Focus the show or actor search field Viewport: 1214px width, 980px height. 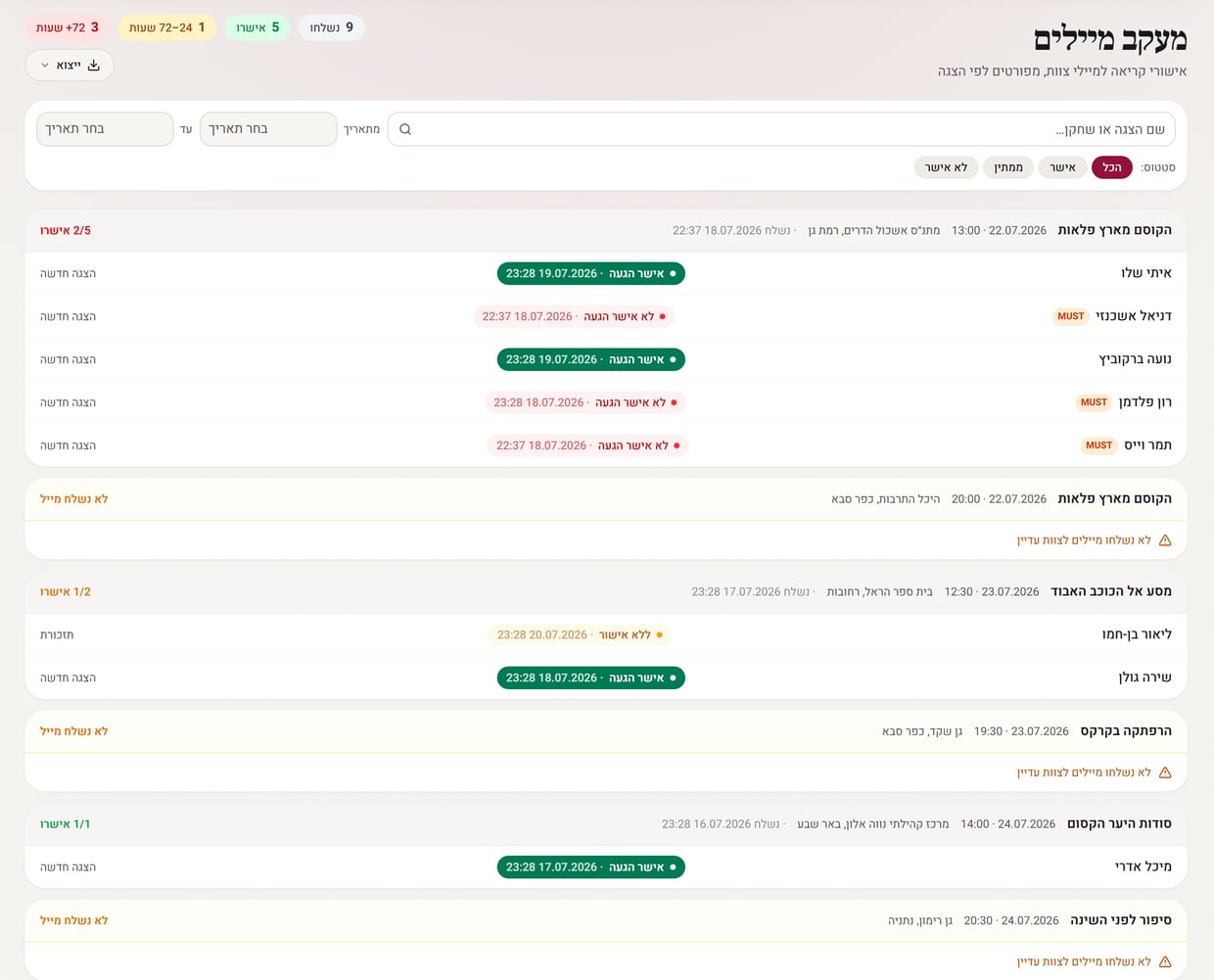781,129
